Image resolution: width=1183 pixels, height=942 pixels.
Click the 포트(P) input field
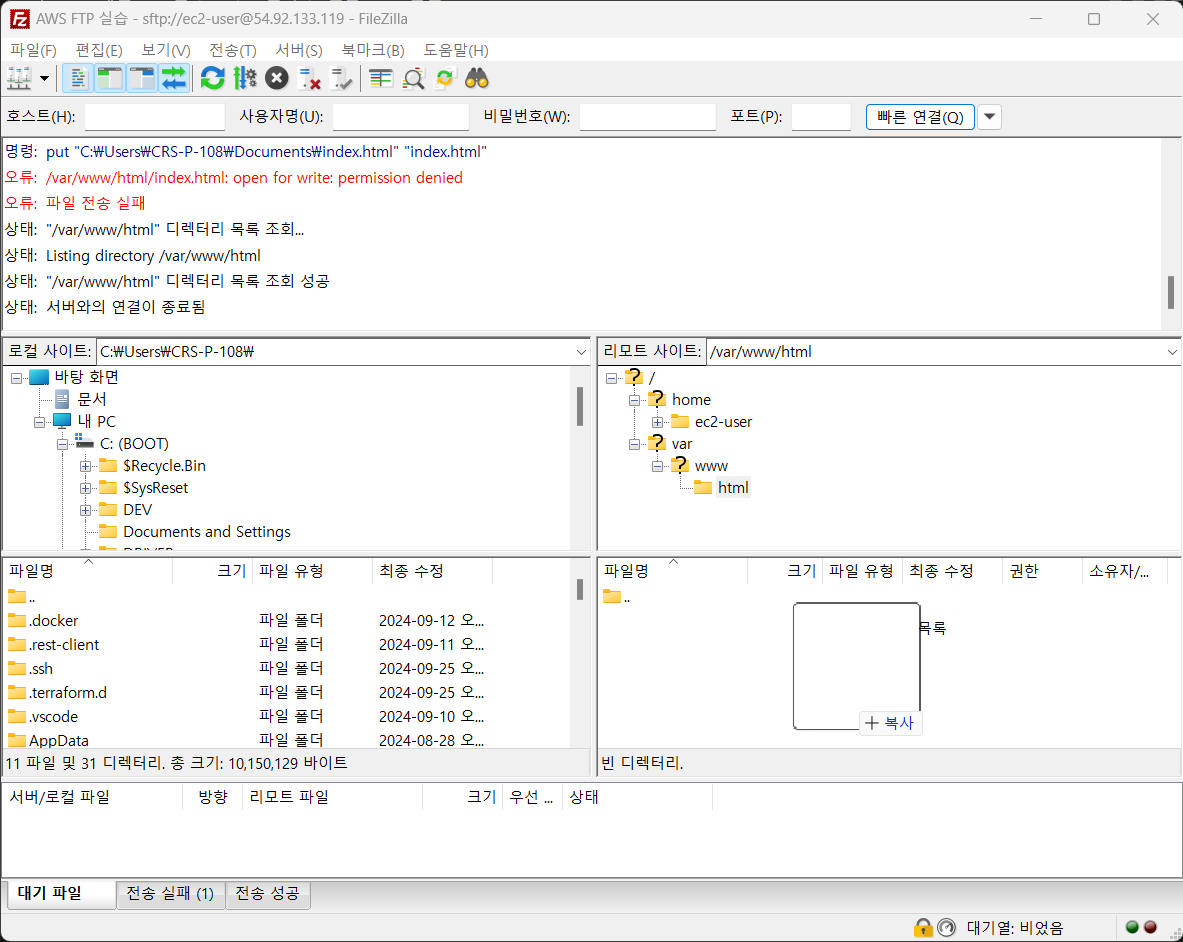coord(821,117)
